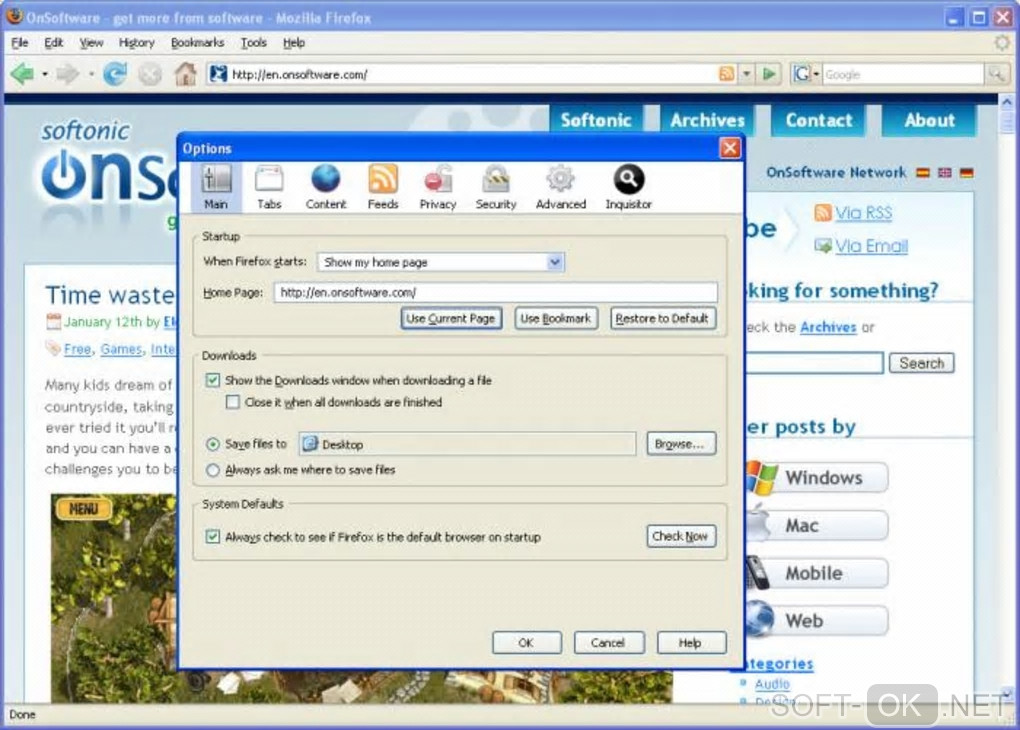Click the Check Now button
This screenshot has width=1020, height=730.
[x=680, y=536]
